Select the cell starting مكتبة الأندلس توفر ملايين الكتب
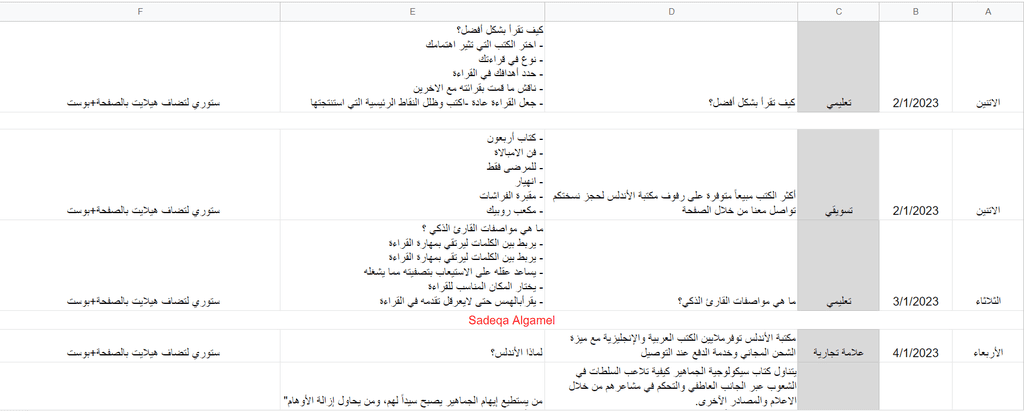Image resolution: width=1024 pixels, height=411 pixels. [x=671, y=346]
